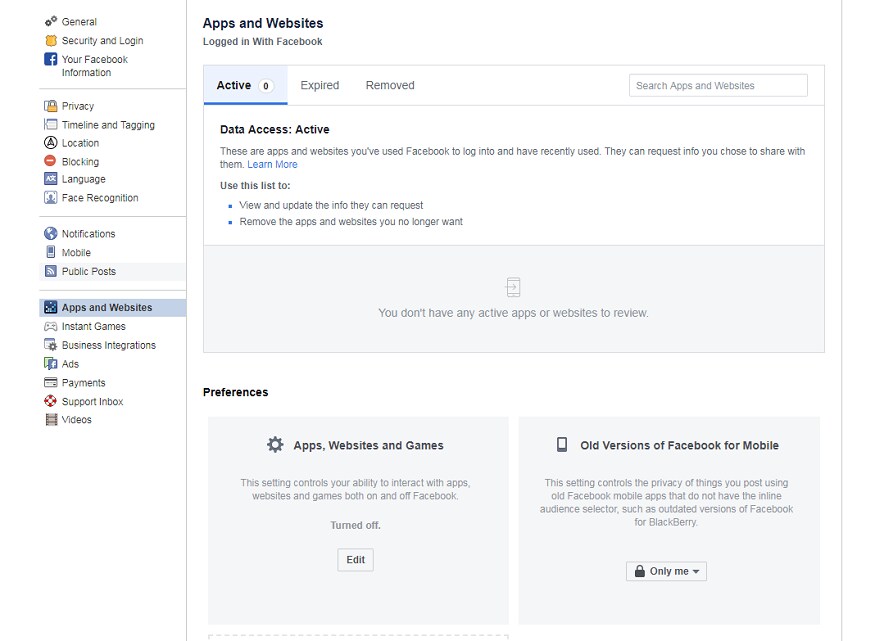Click the Notifications globe icon
Image resolution: width=875 pixels, height=641 pixels.
coord(51,233)
